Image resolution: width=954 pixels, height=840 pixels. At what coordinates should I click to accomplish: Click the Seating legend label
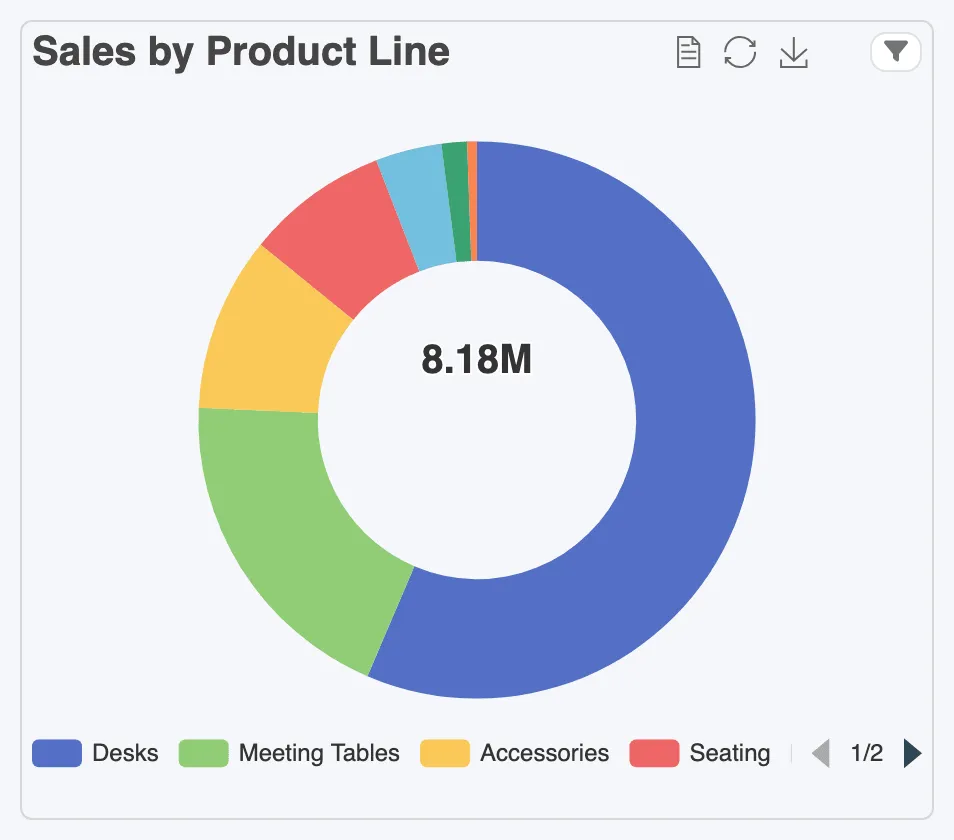click(x=730, y=753)
